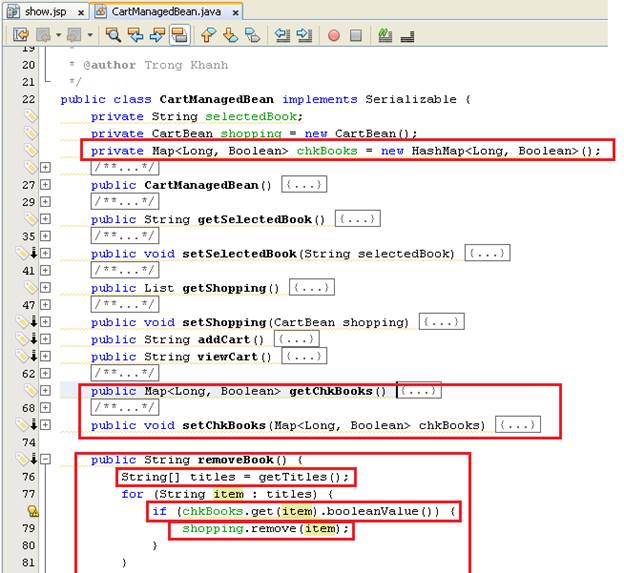This screenshot has height=573, width=624.
Task: Start Macro Recording with red circle
Action: (x=334, y=35)
